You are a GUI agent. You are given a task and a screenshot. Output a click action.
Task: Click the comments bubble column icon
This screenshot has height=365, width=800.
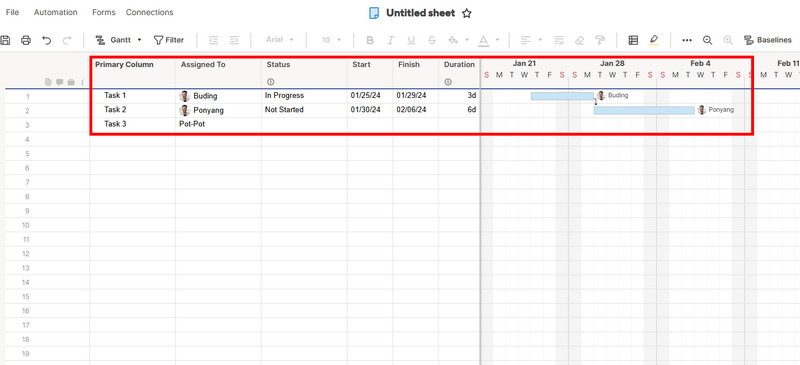point(59,82)
